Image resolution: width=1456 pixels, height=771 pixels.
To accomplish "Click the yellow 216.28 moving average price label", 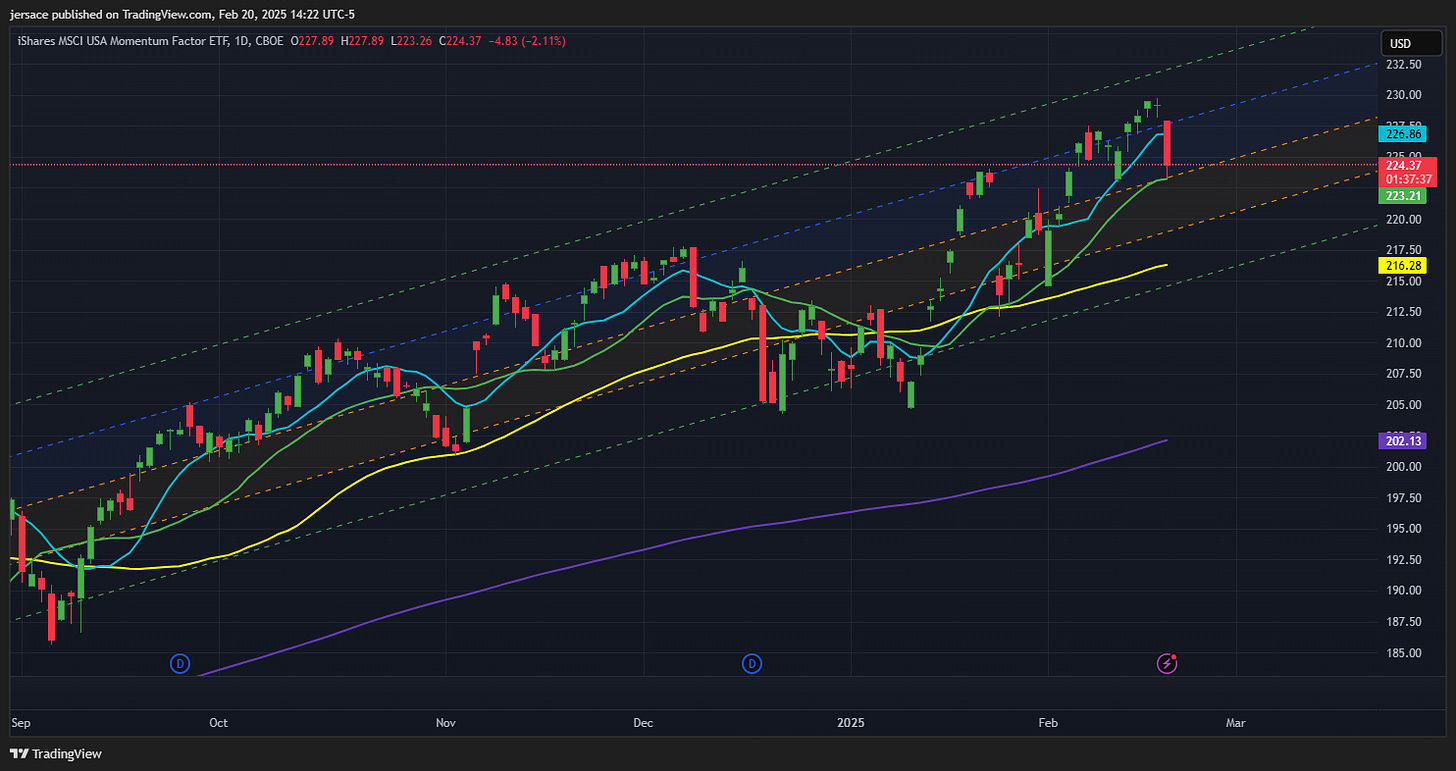I will [x=1405, y=265].
